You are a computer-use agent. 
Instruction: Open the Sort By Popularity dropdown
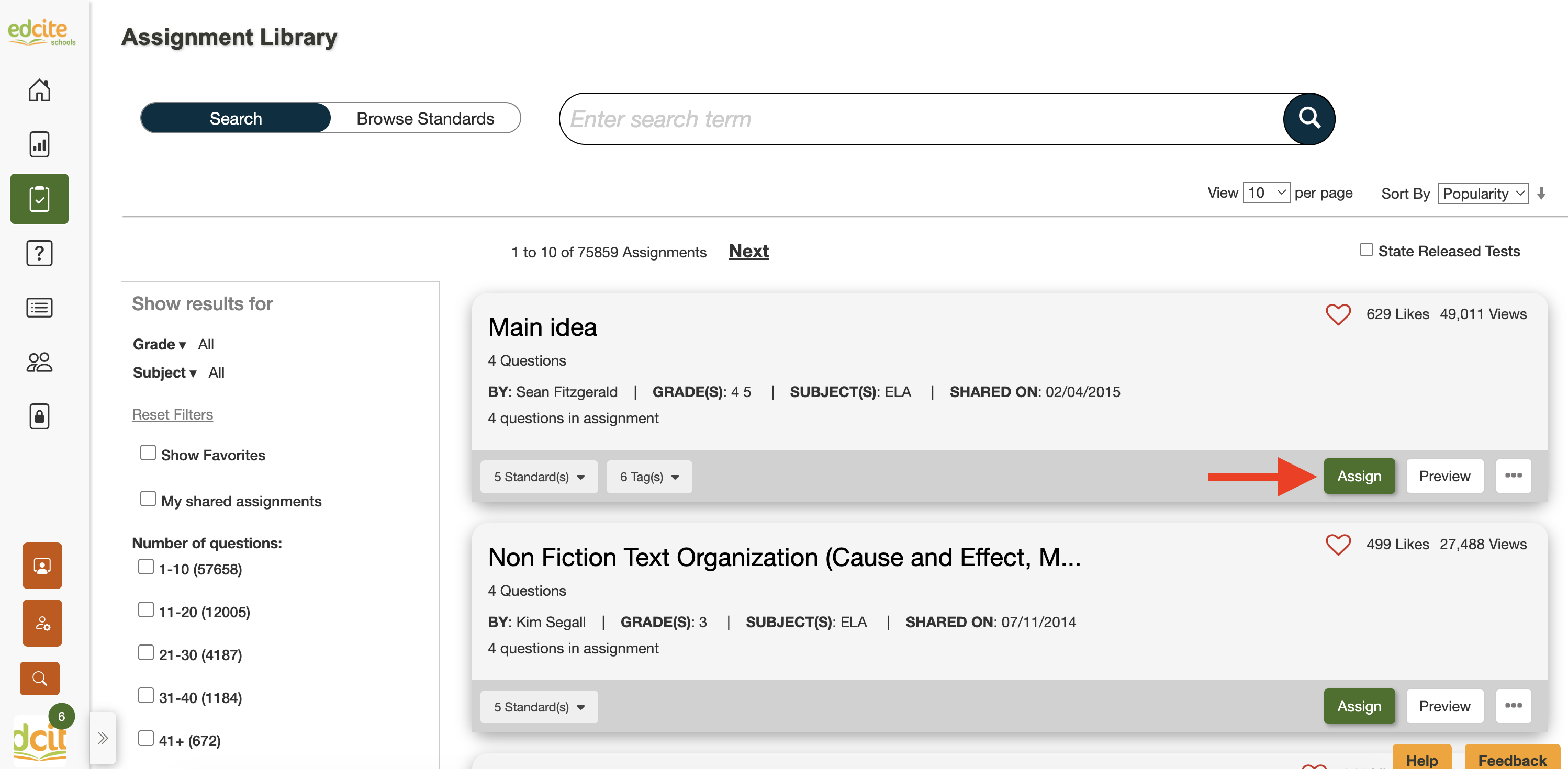pos(1483,194)
